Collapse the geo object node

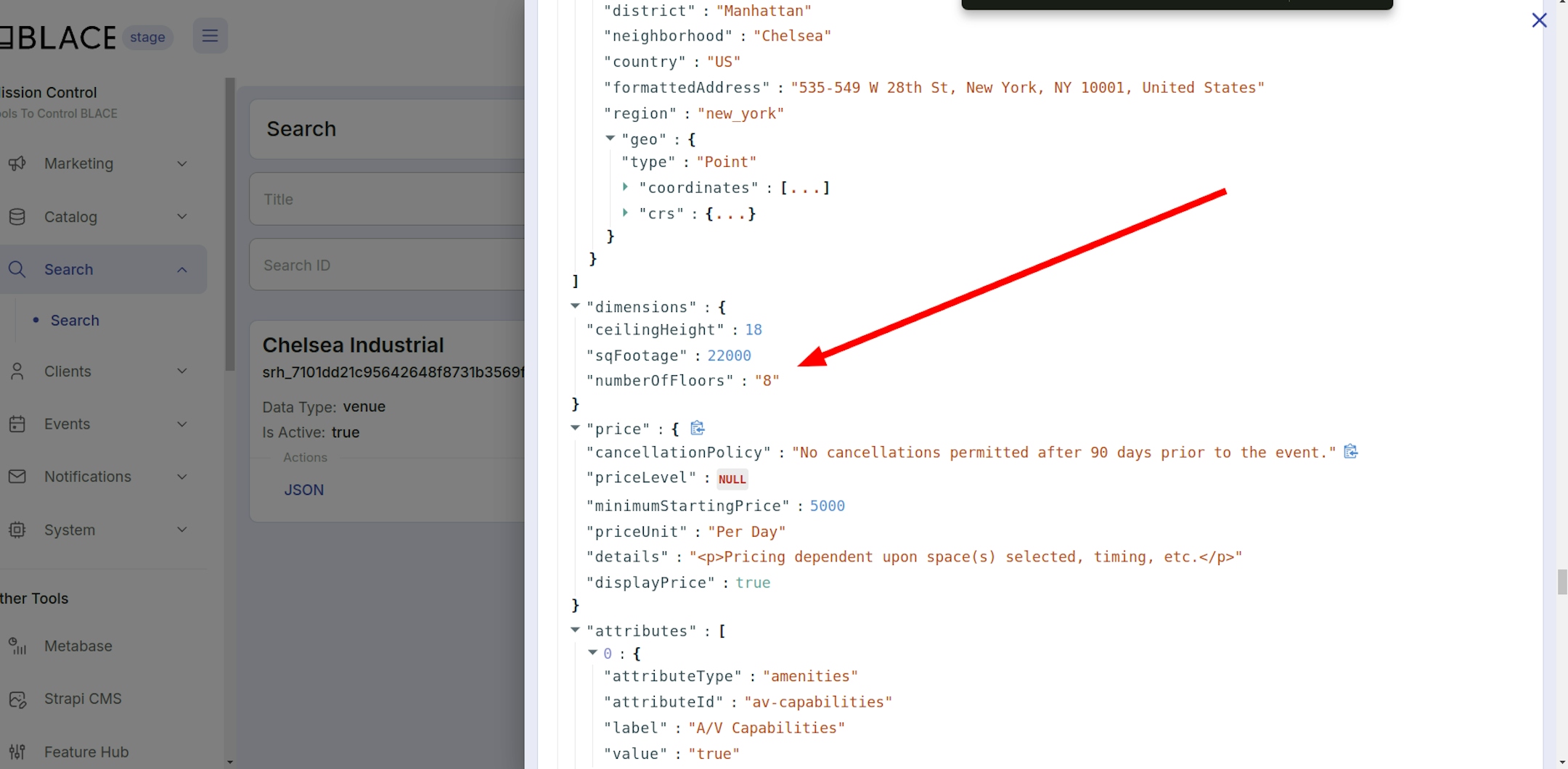610,138
